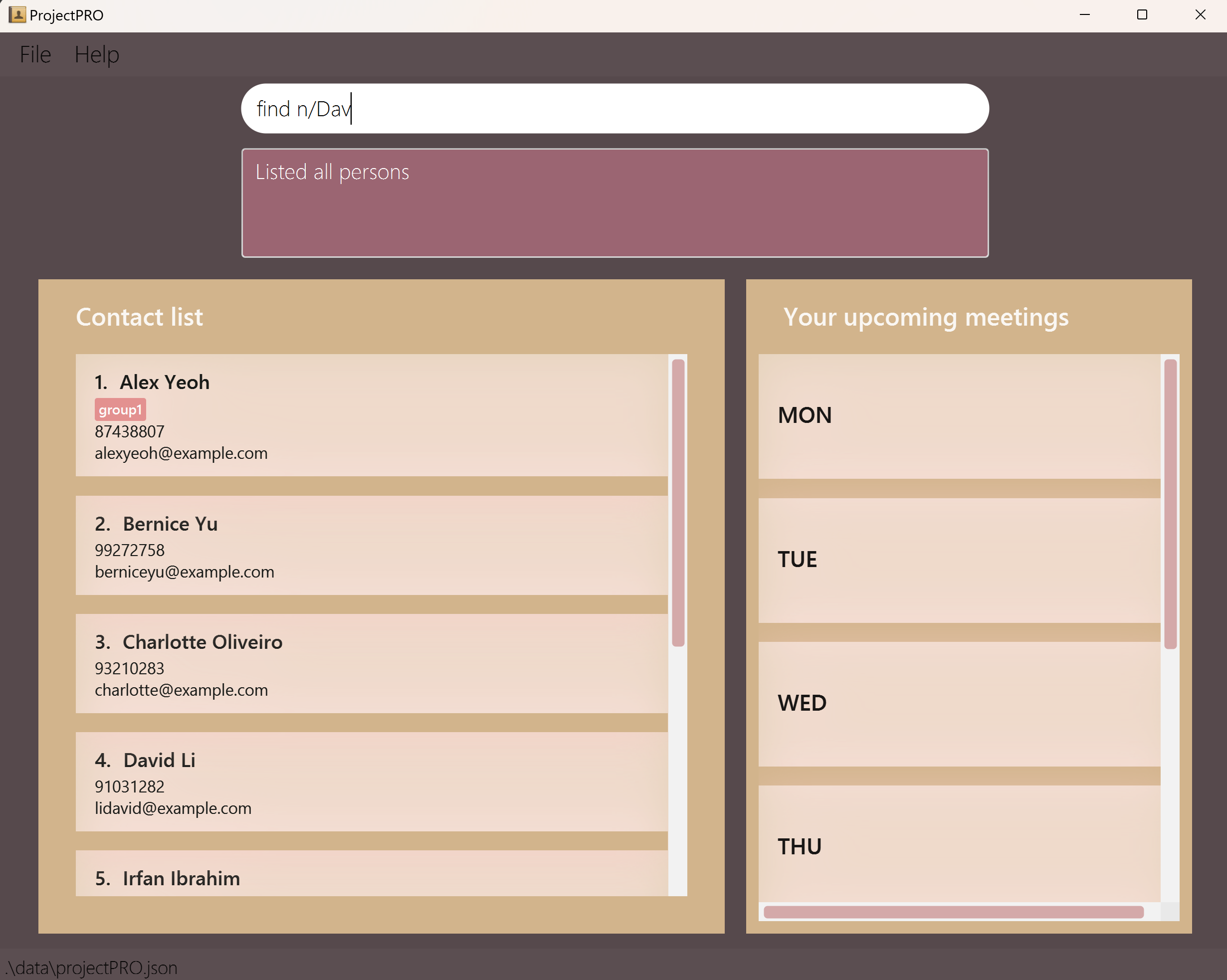1227x980 pixels.
Task: Click the THU meeting day card
Action: pyautogui.click(x=959, y=846)
